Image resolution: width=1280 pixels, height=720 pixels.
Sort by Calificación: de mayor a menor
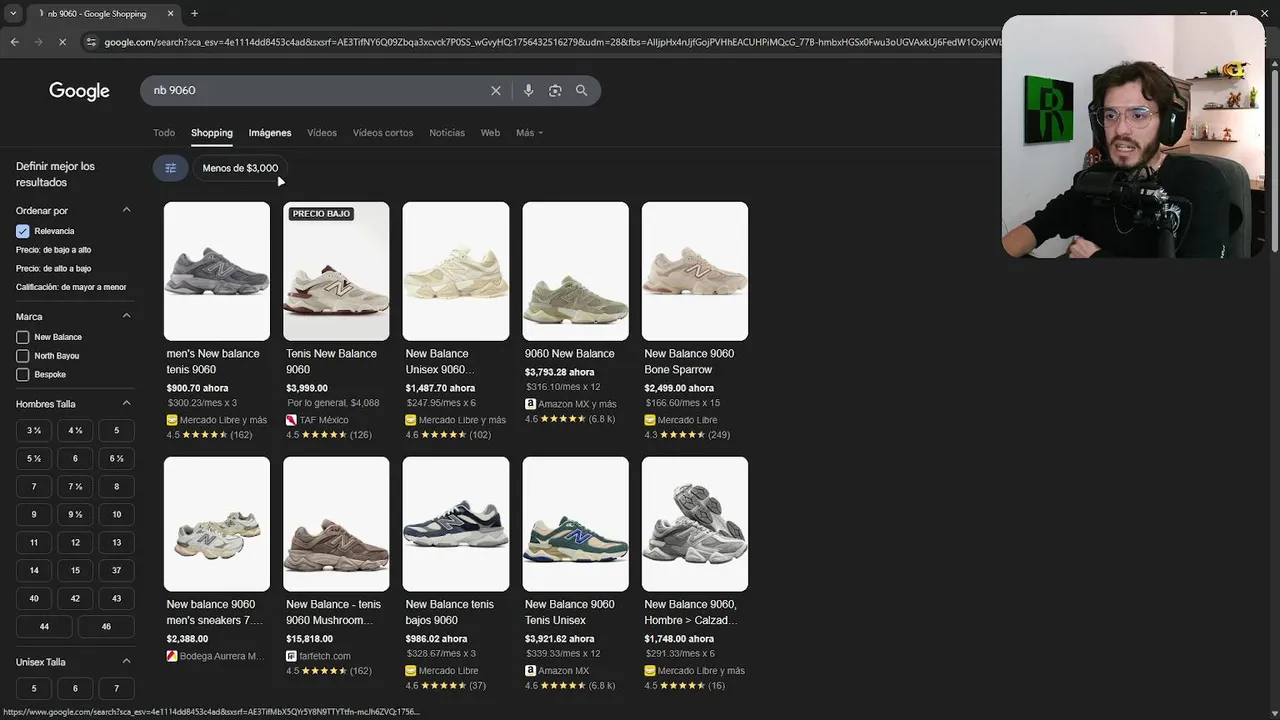[x=71, y=287]
